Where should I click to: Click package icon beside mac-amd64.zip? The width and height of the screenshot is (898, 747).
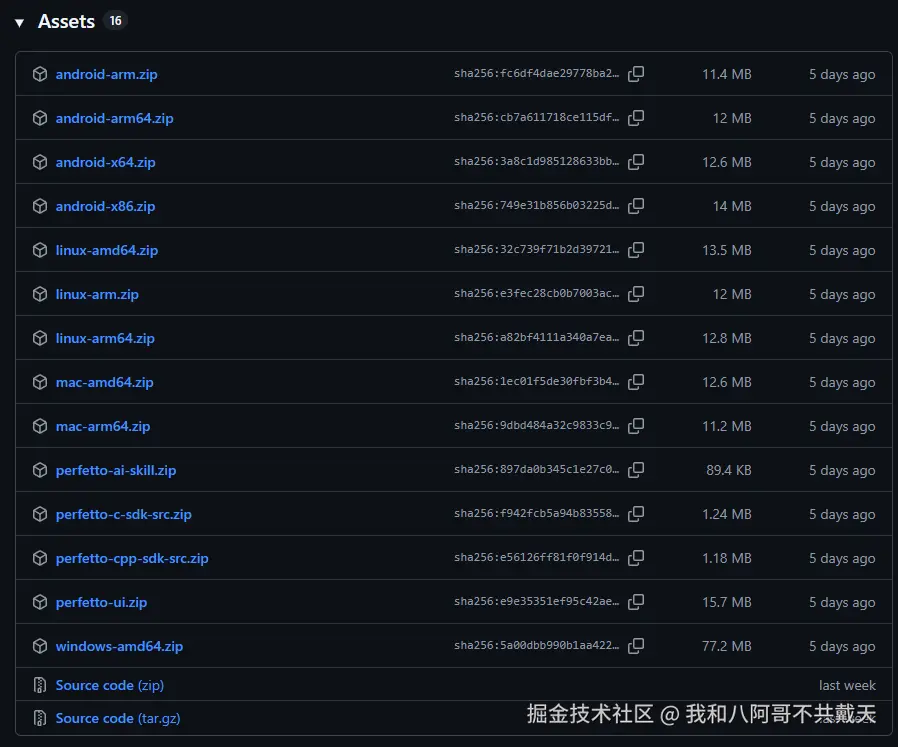pyautogui.click(x=40, y=382)
